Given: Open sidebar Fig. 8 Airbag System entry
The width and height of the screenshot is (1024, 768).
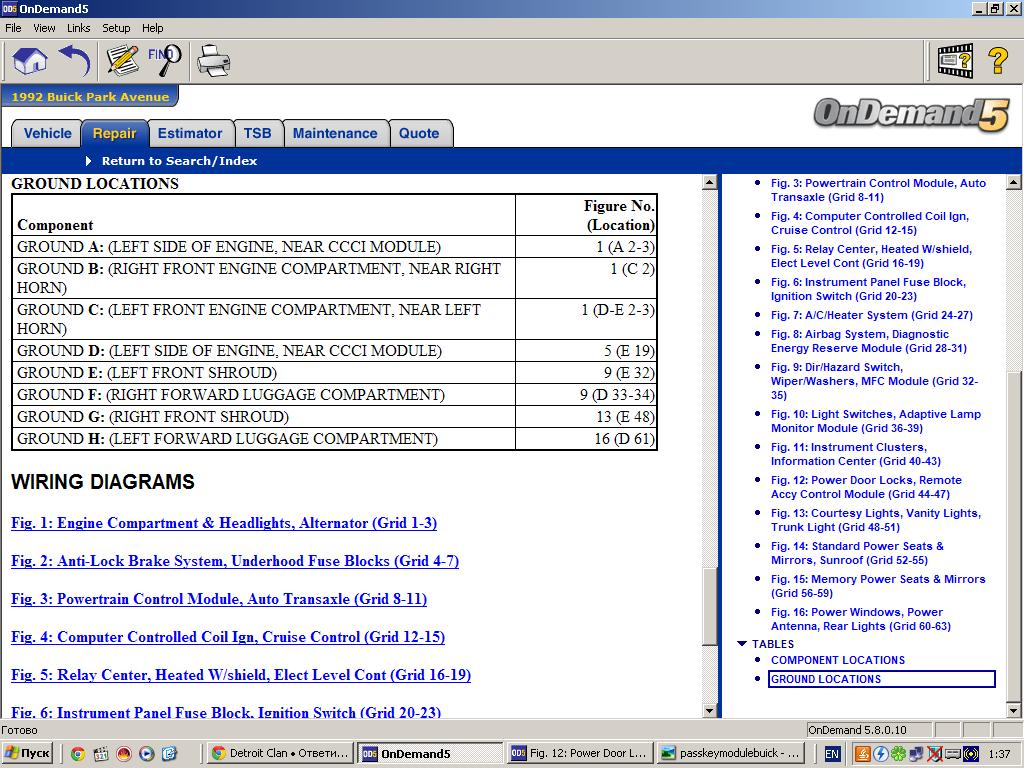Looking at the screenshot, I should pyautogui.click(x=869, y=341).
